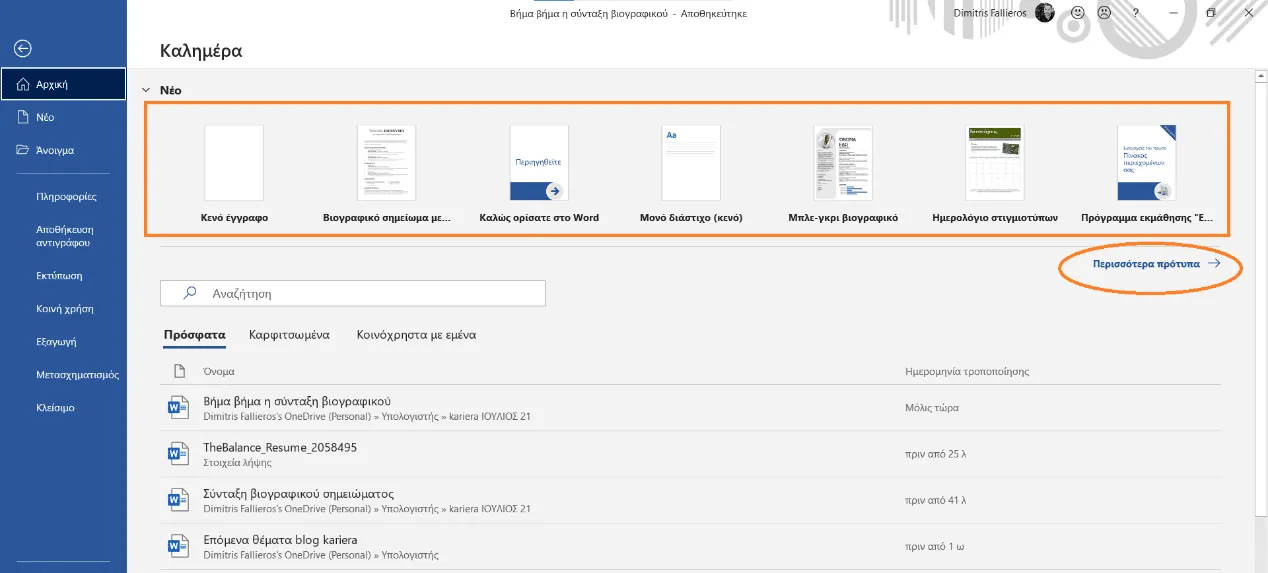
Task: Choose Μονό διάστιχο (κενό) template
Action: click(691, 172)
